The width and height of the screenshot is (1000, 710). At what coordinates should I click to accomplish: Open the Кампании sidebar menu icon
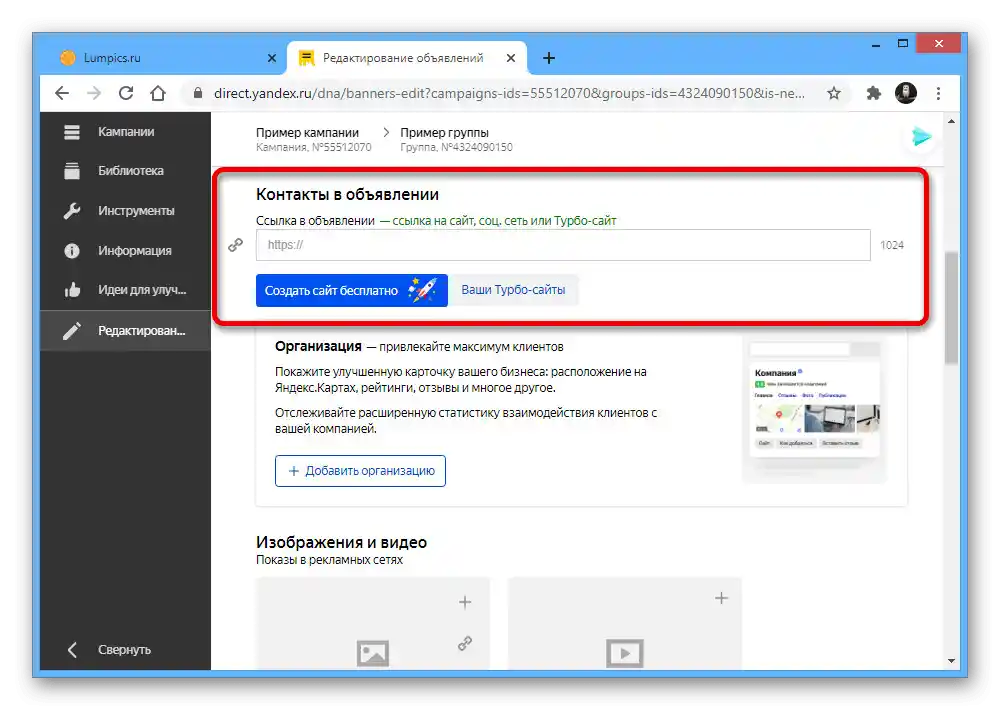click(x=71, y=132)
